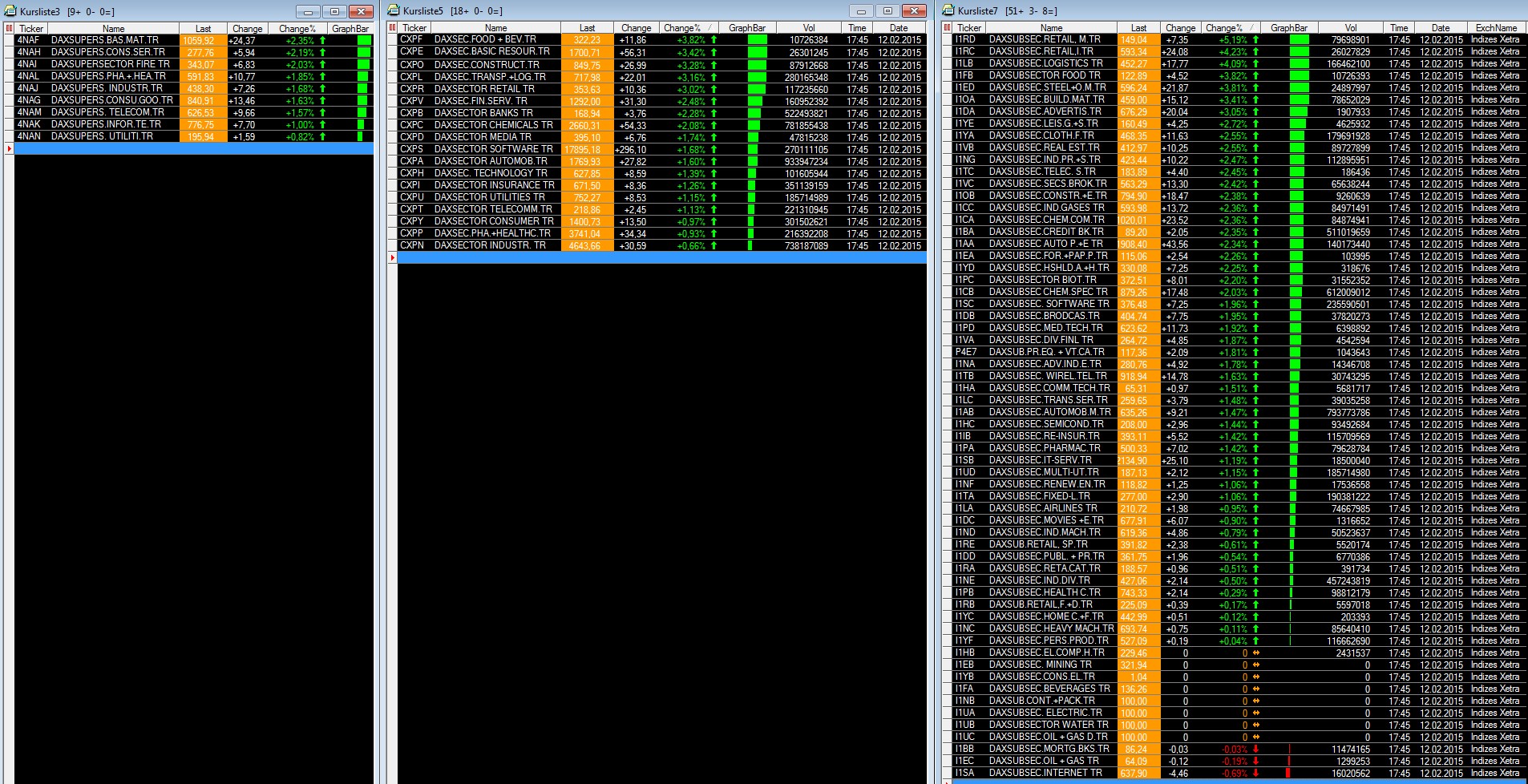1528x784 pixels.
Task: Click the DAXSEC.CONSTRUCT.TR name cell
Action: [487, 64]
